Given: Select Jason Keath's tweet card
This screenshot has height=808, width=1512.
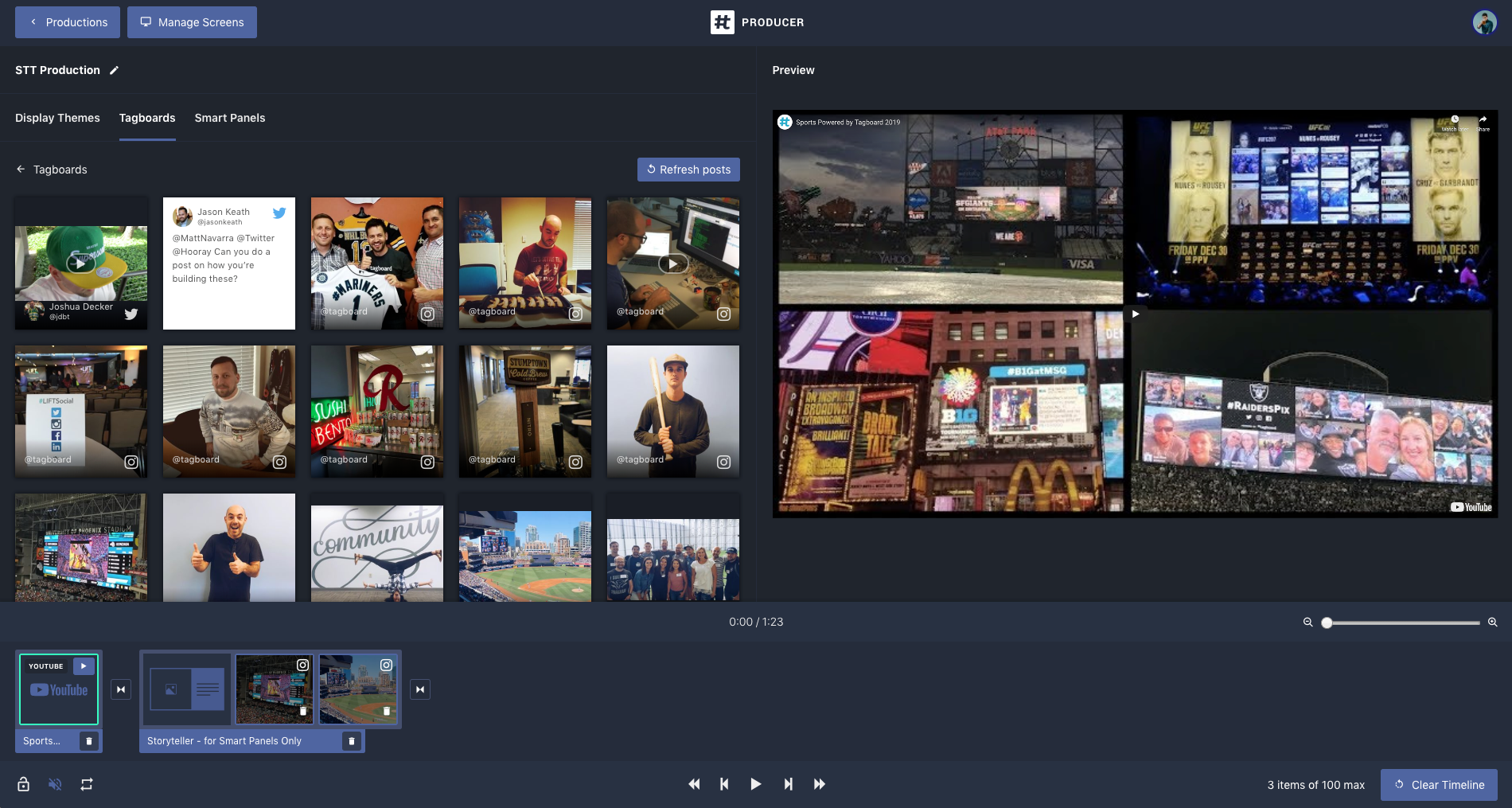Looking at the screenshot, I should 229,263.
